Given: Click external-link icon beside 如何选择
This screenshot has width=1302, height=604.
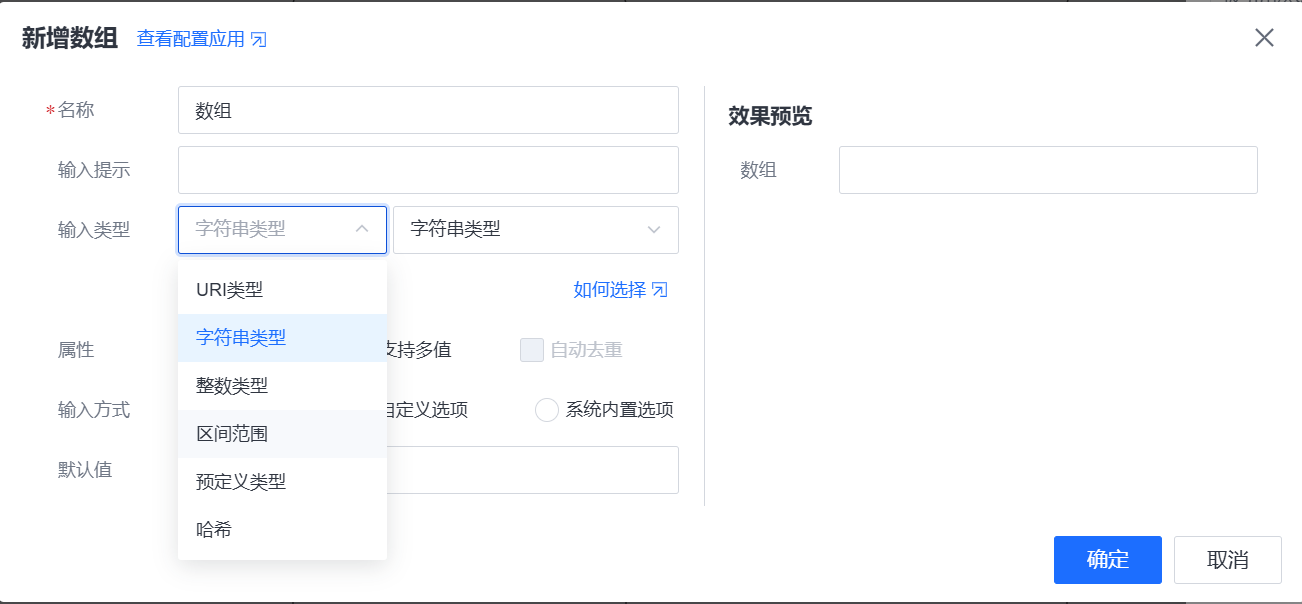Looking at the screenshot, I should [x=659, y=290].
